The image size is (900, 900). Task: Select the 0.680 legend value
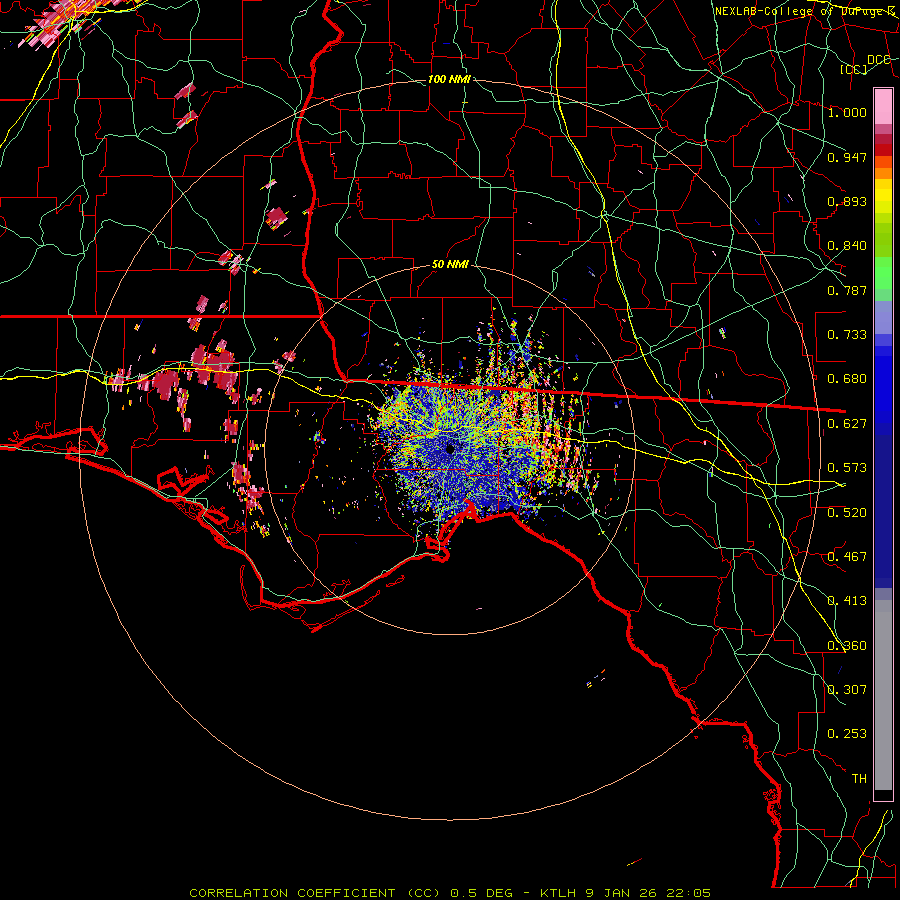(847, 379)
